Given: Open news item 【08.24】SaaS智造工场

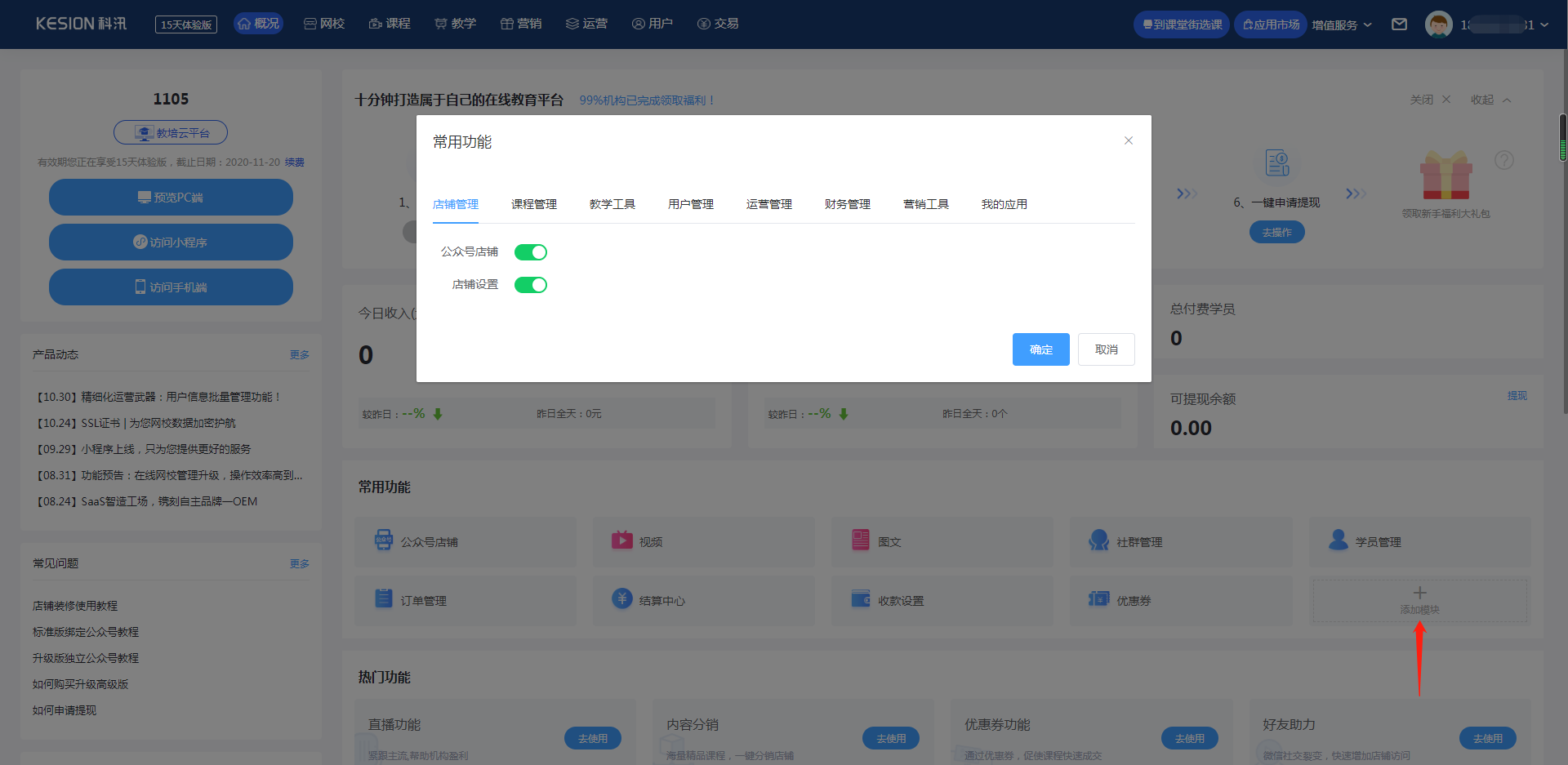Looking at the screenshot, I should pos(145,501).
